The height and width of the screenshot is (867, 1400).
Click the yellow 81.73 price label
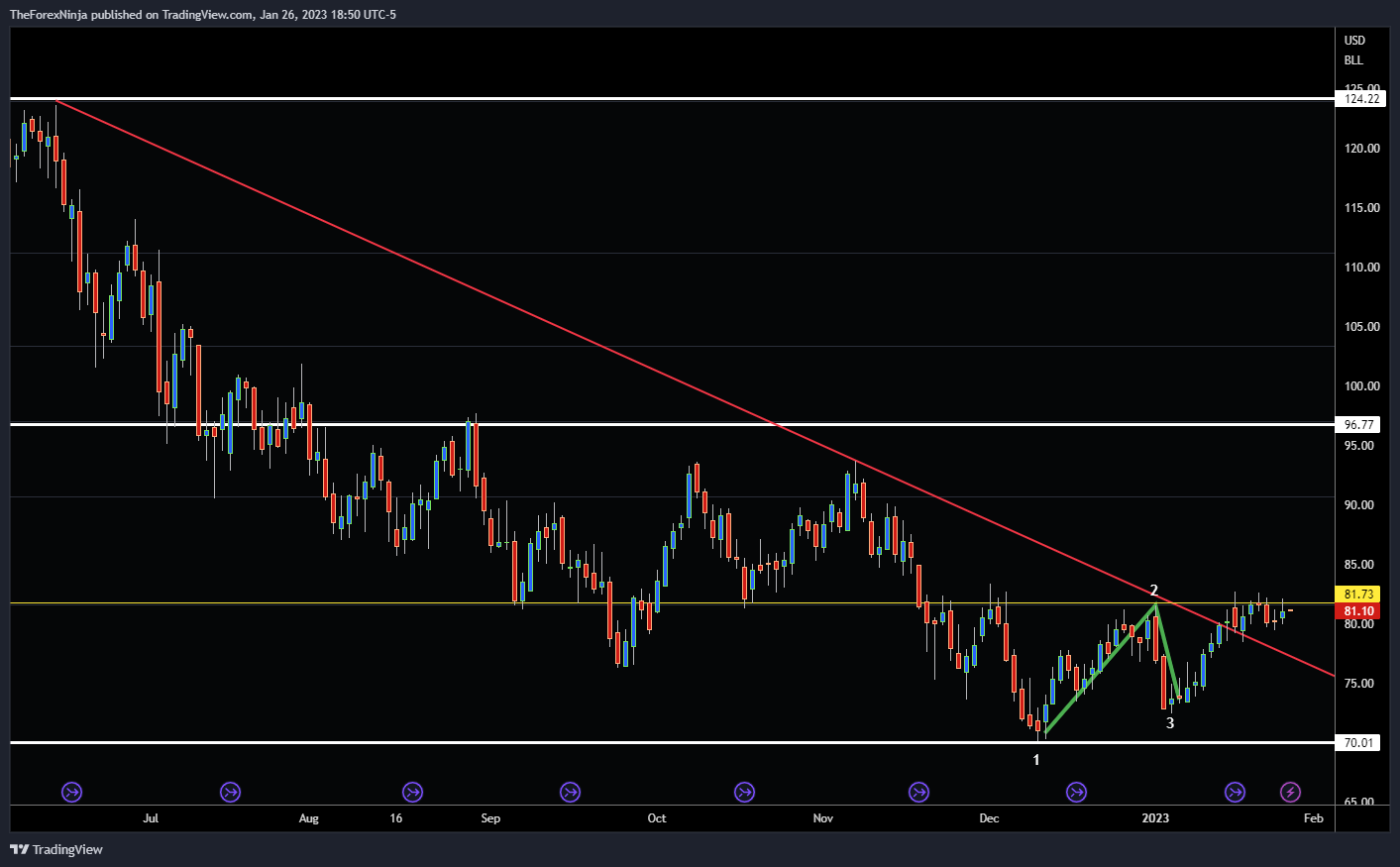pos(1358,595)
